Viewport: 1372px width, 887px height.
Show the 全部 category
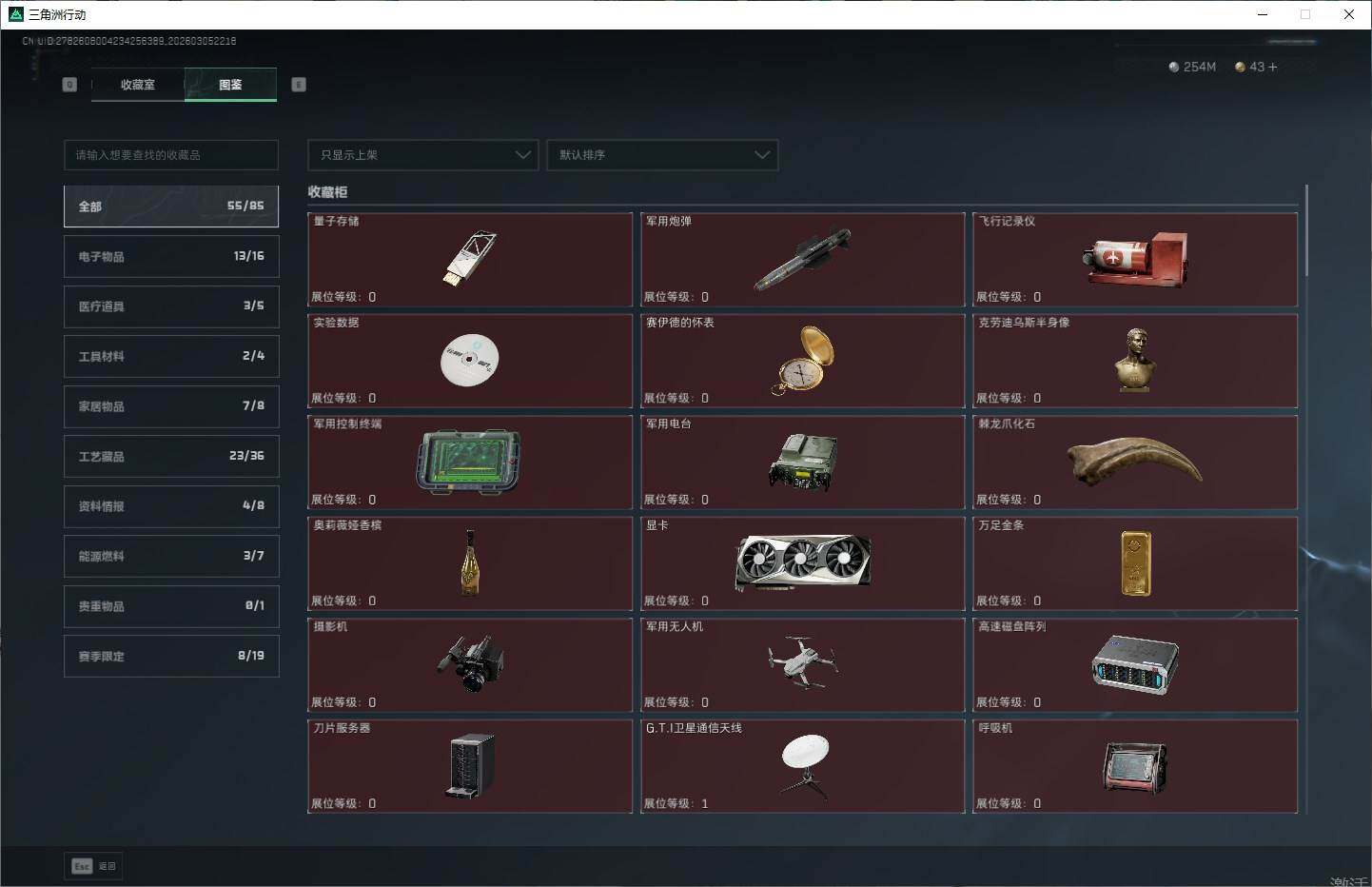click(171, 207)
